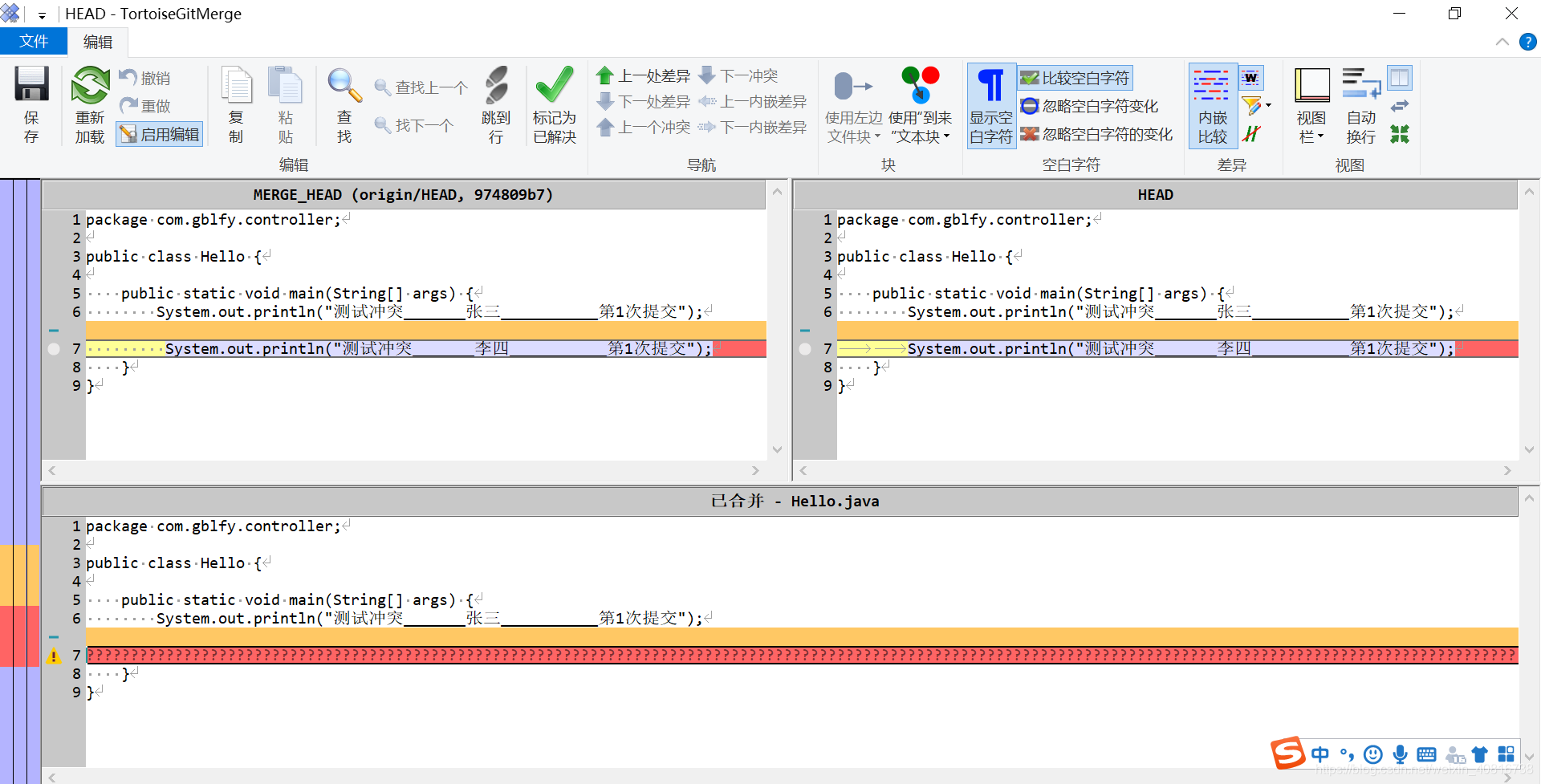The image size is (1541, 784).
Task: Toggle Sogou Chinese/English mode 中
Action: pyautogui.click(x=1319, y=754)
